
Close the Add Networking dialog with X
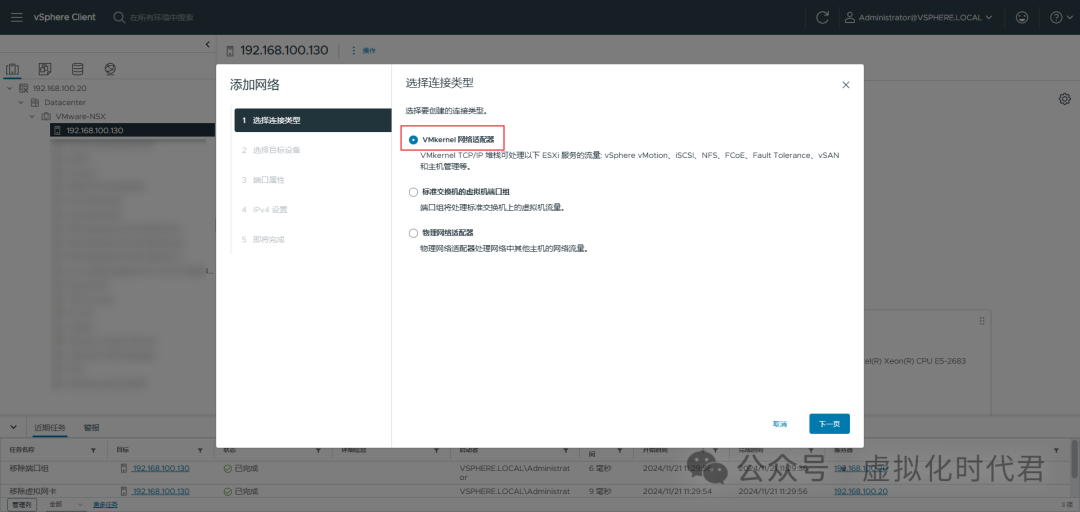846,85
